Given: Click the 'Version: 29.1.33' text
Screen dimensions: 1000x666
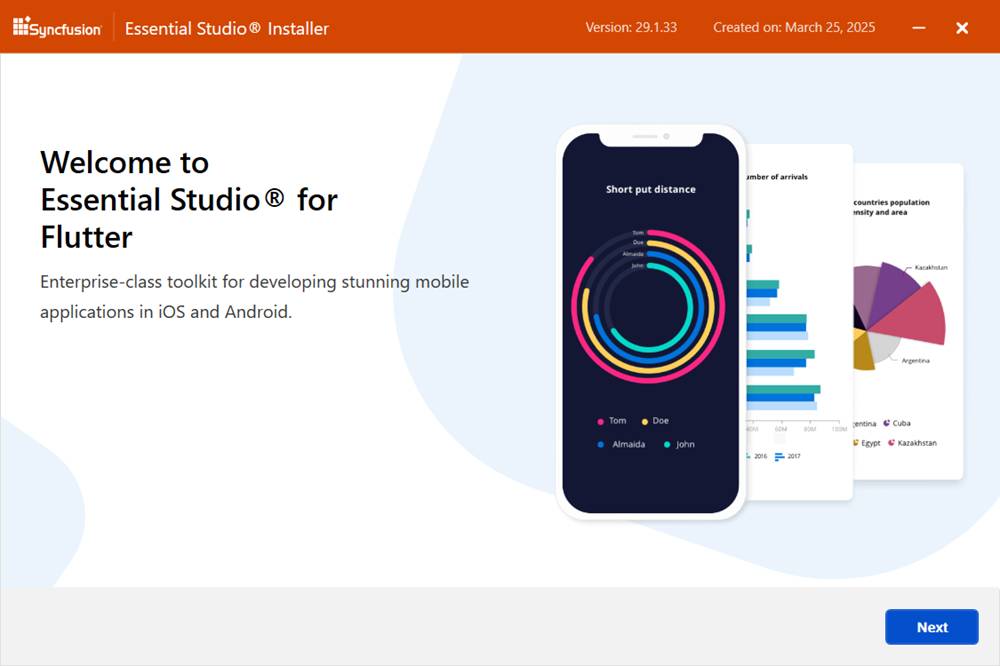Looking at the screenshot, I should [x=631, y=27].
